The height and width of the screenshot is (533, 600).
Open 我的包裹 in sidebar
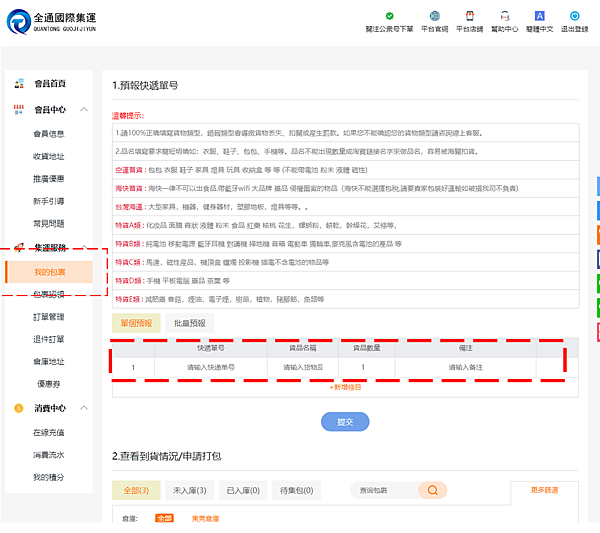pyautogui.click(x=49, y=272)
